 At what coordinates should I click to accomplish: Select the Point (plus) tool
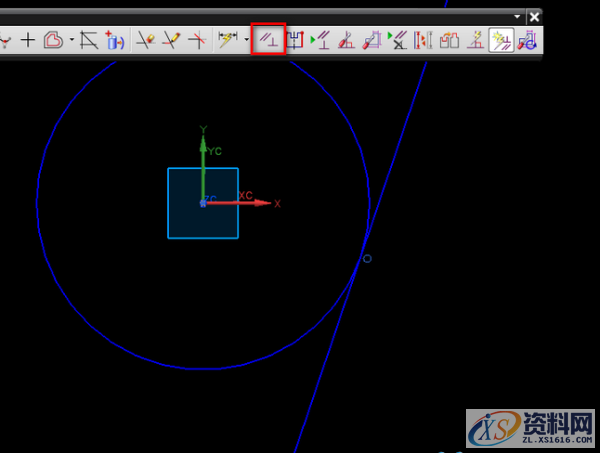[x=28, y=41]
